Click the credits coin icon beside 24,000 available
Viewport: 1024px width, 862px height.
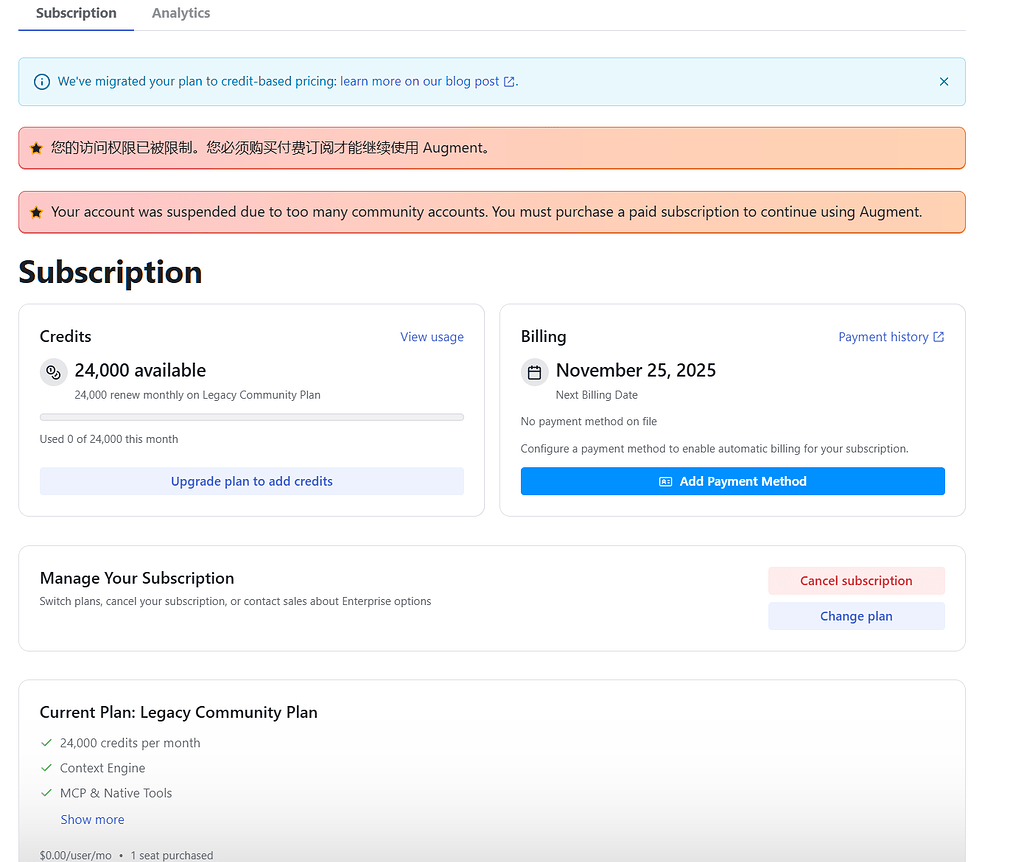[x=54, y=372]
